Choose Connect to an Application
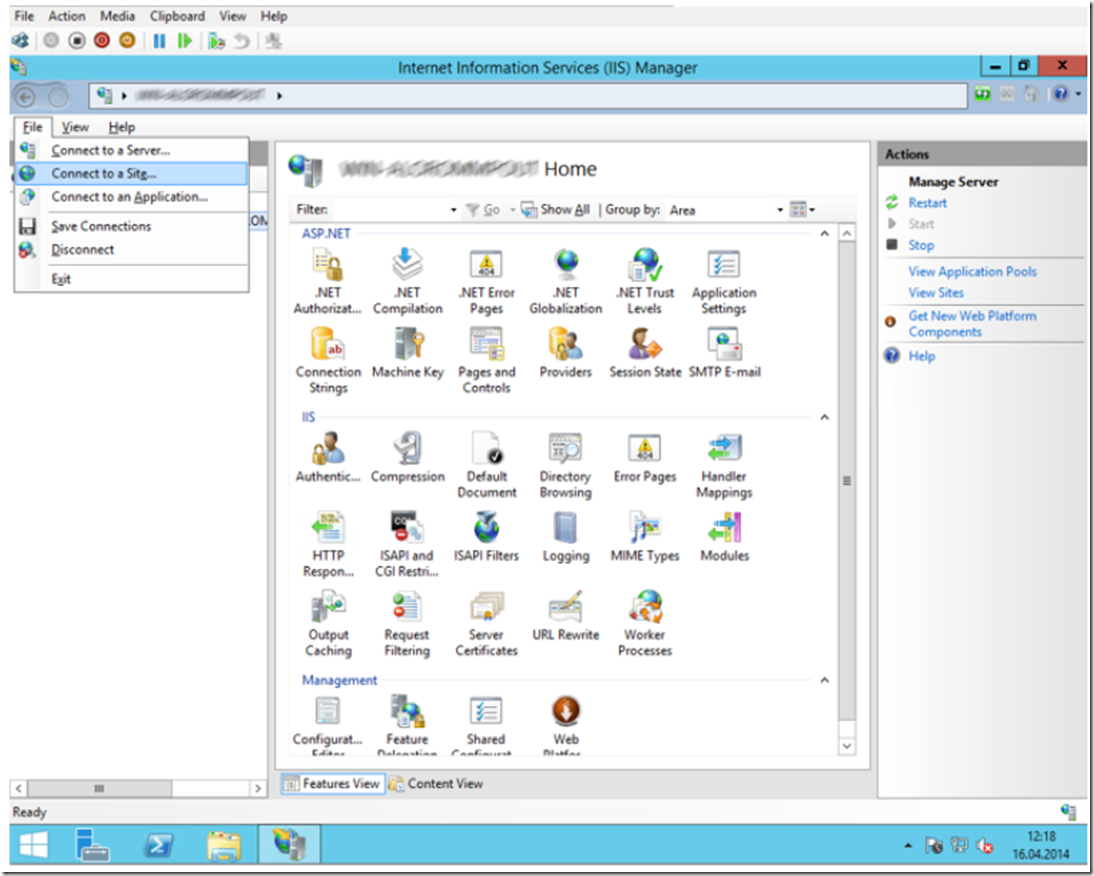The height and width of the screenshot is (876, 1094). [131, 197]
